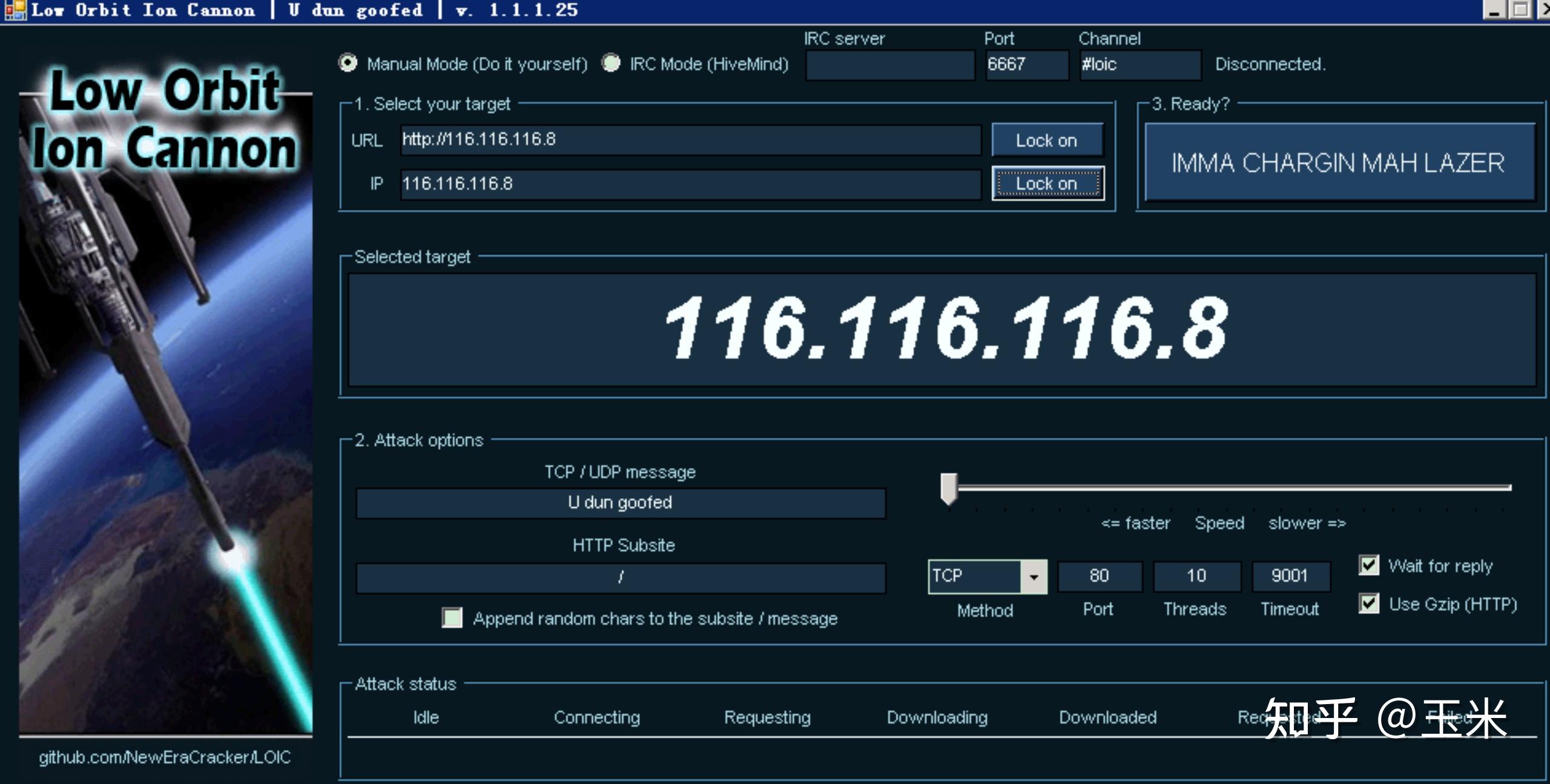Image resolution: width=1550 pixels, height=784 pixels.
Task: Click Lock on next to the URL field
Action: click(1047, 140)
